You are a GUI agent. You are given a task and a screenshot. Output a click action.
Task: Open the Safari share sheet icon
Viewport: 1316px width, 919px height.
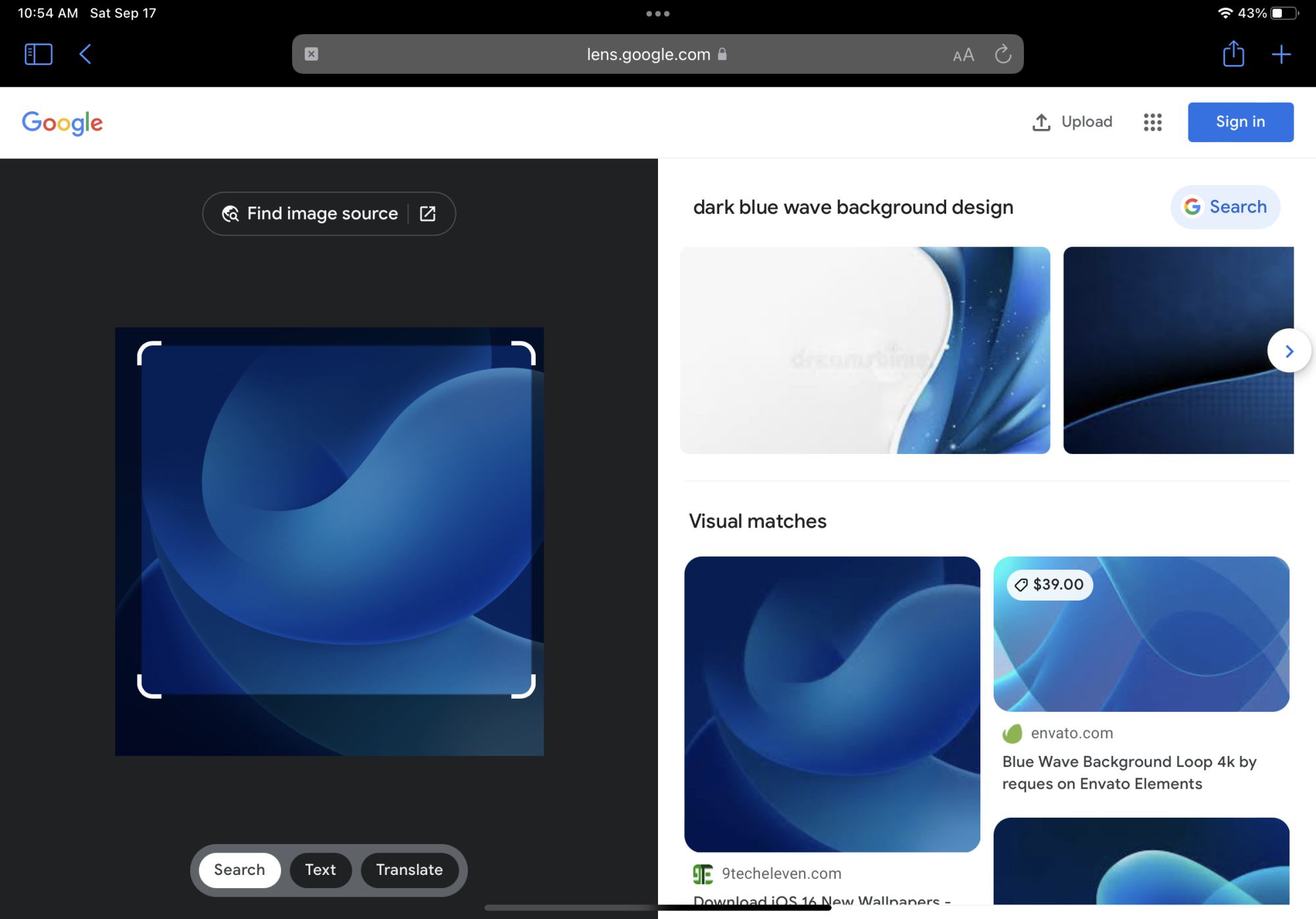pos(1233,54)
